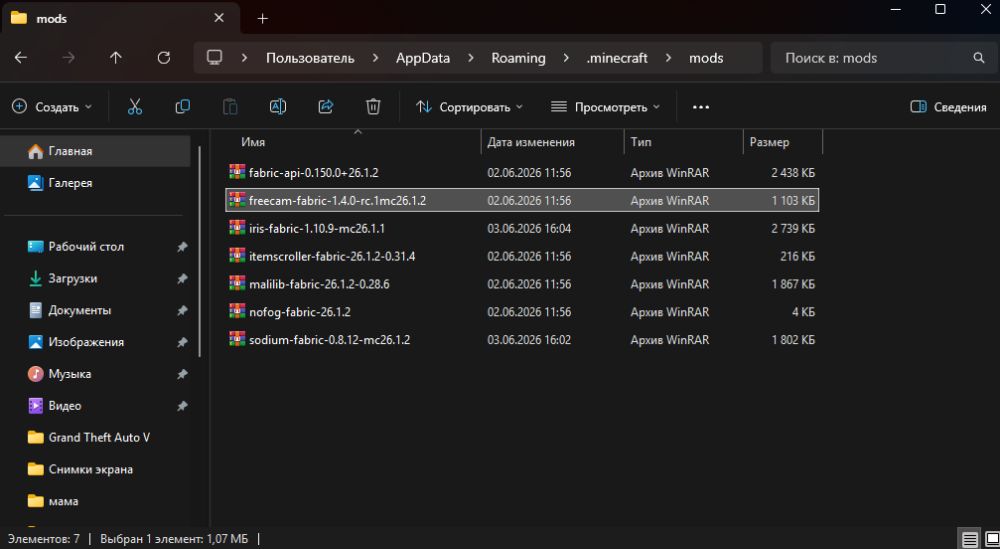
Task: Select file nofog-fabric-26.1.2
Action: point(522,312)
